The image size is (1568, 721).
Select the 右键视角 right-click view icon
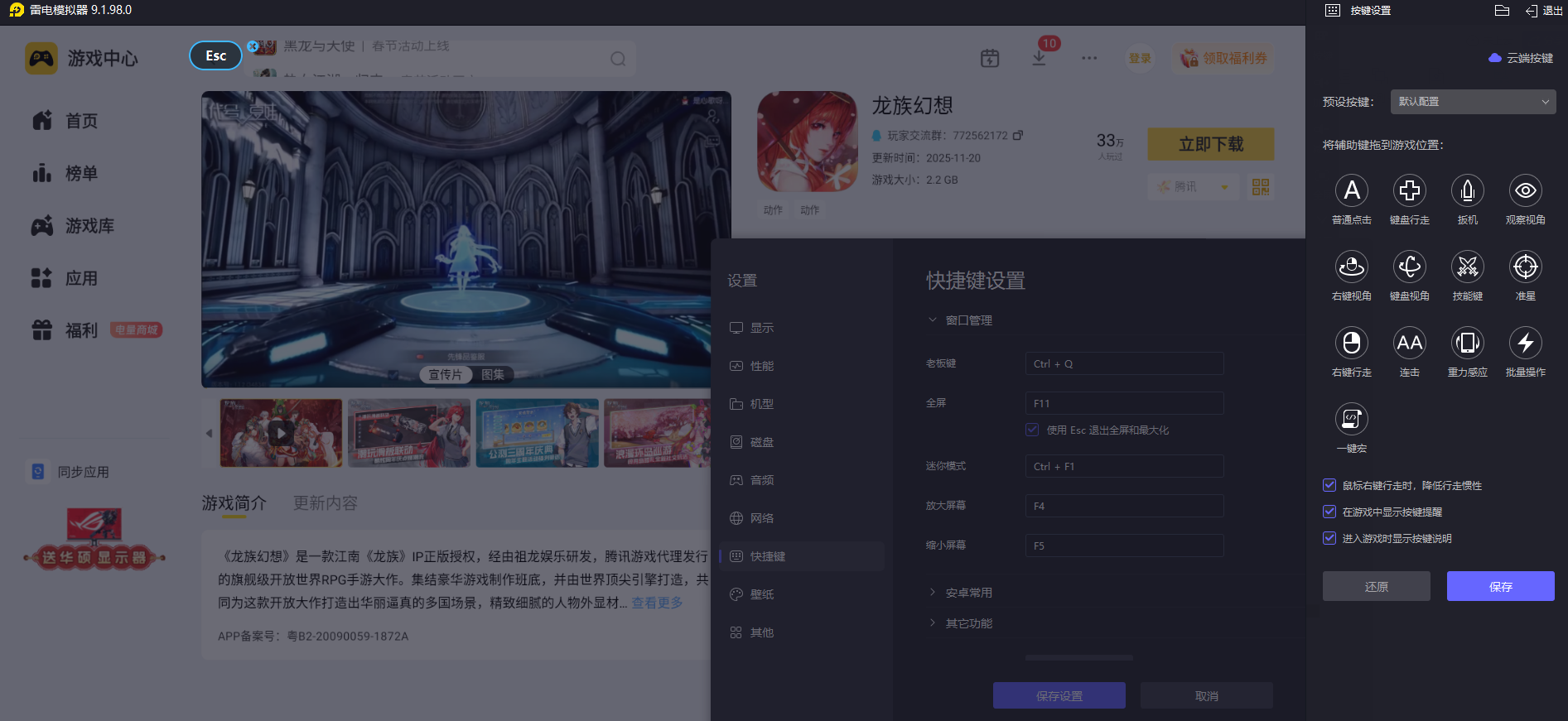point(1352,267)
